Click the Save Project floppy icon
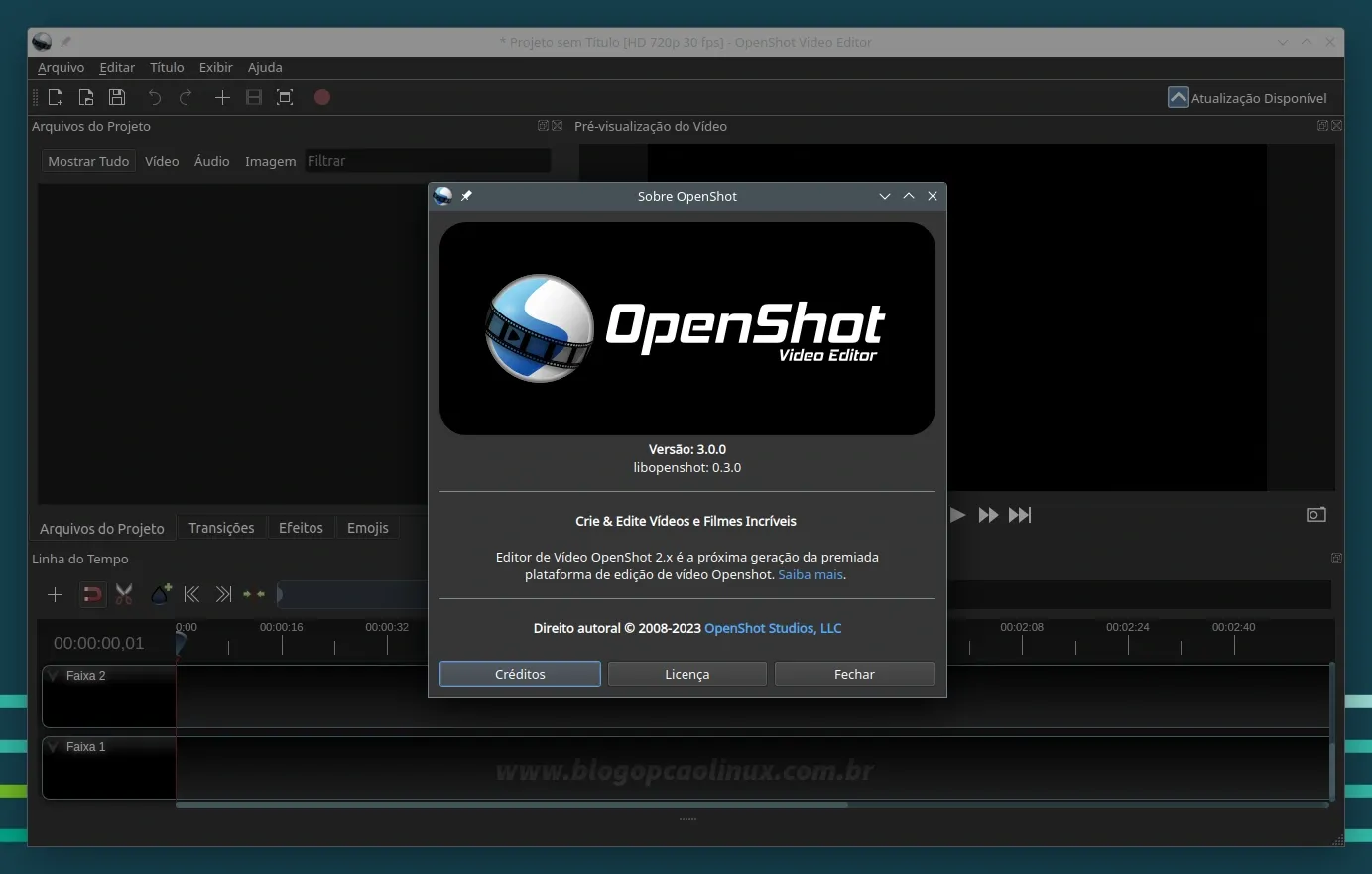 [x=117, y=97]
